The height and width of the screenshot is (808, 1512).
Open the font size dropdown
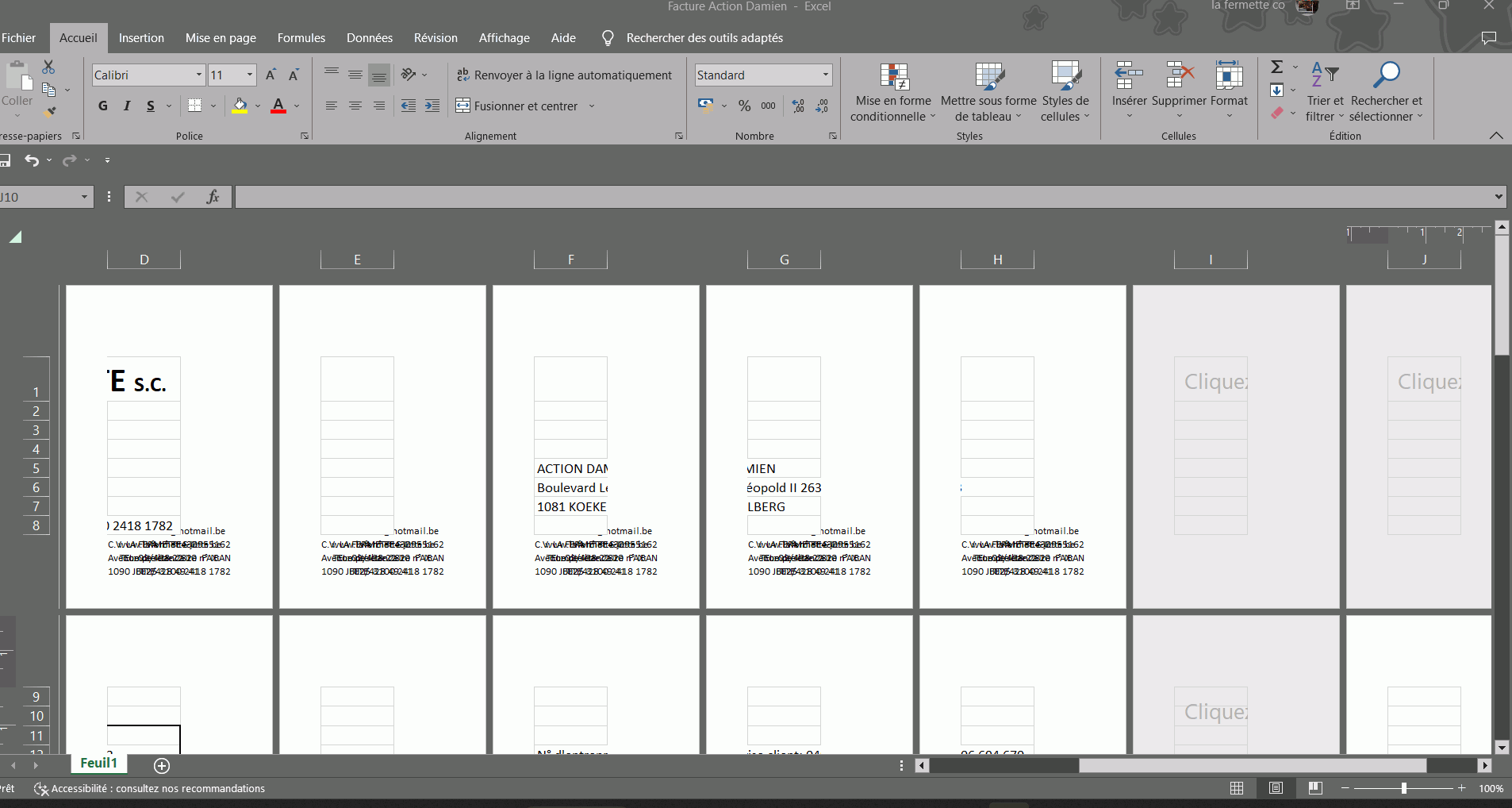click(250, 75)
